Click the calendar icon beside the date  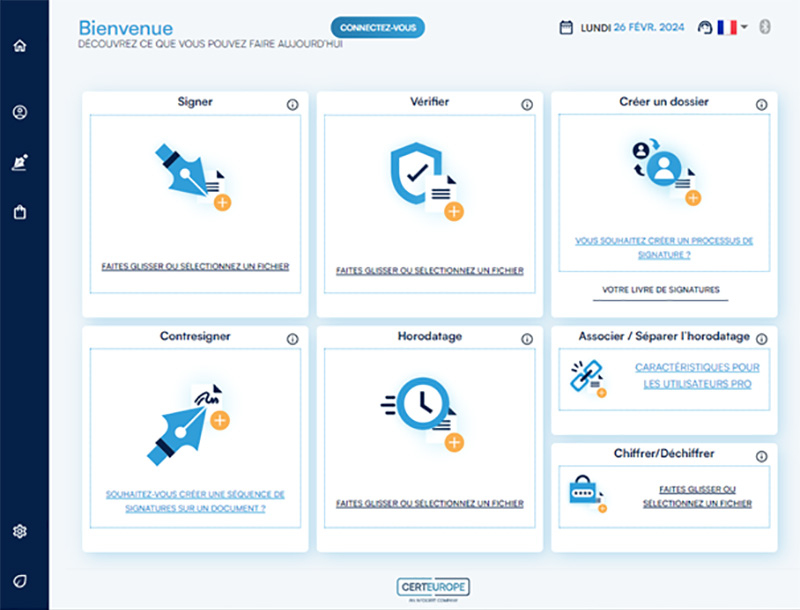click(x=566, y=28)
